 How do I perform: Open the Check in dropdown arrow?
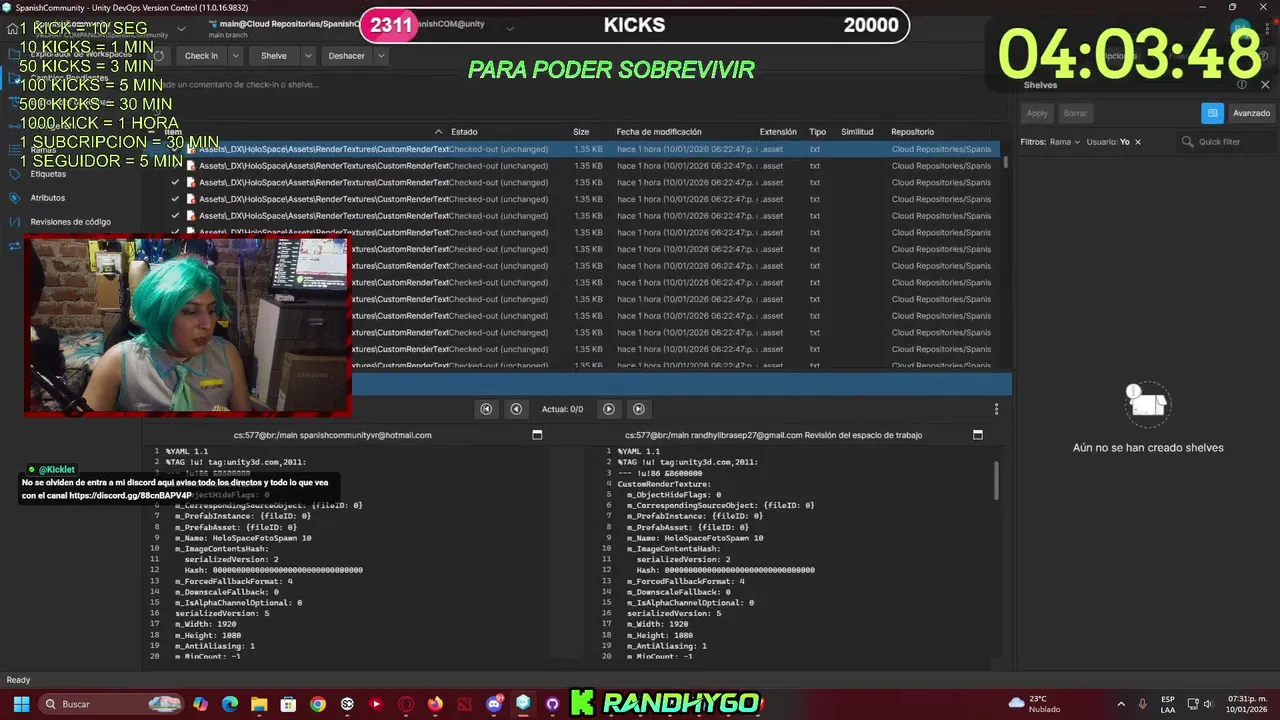tap(236, 56)
